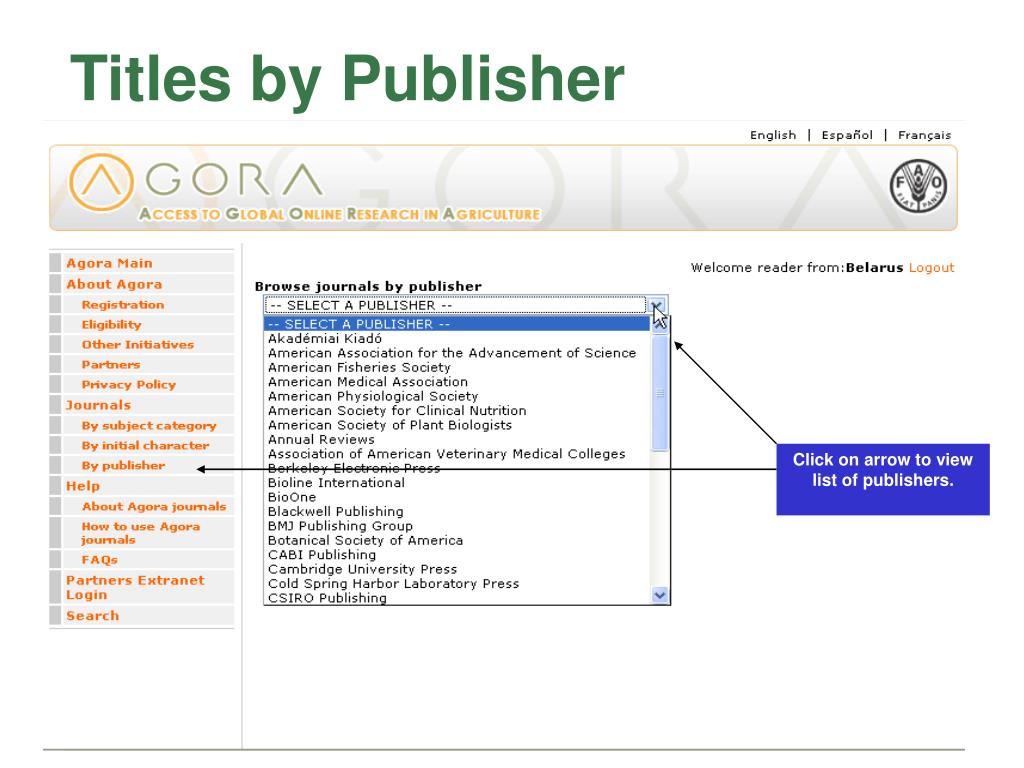Screen dimensions: 1024x768
Task: Switch language to English
Action: coord(773,135)
